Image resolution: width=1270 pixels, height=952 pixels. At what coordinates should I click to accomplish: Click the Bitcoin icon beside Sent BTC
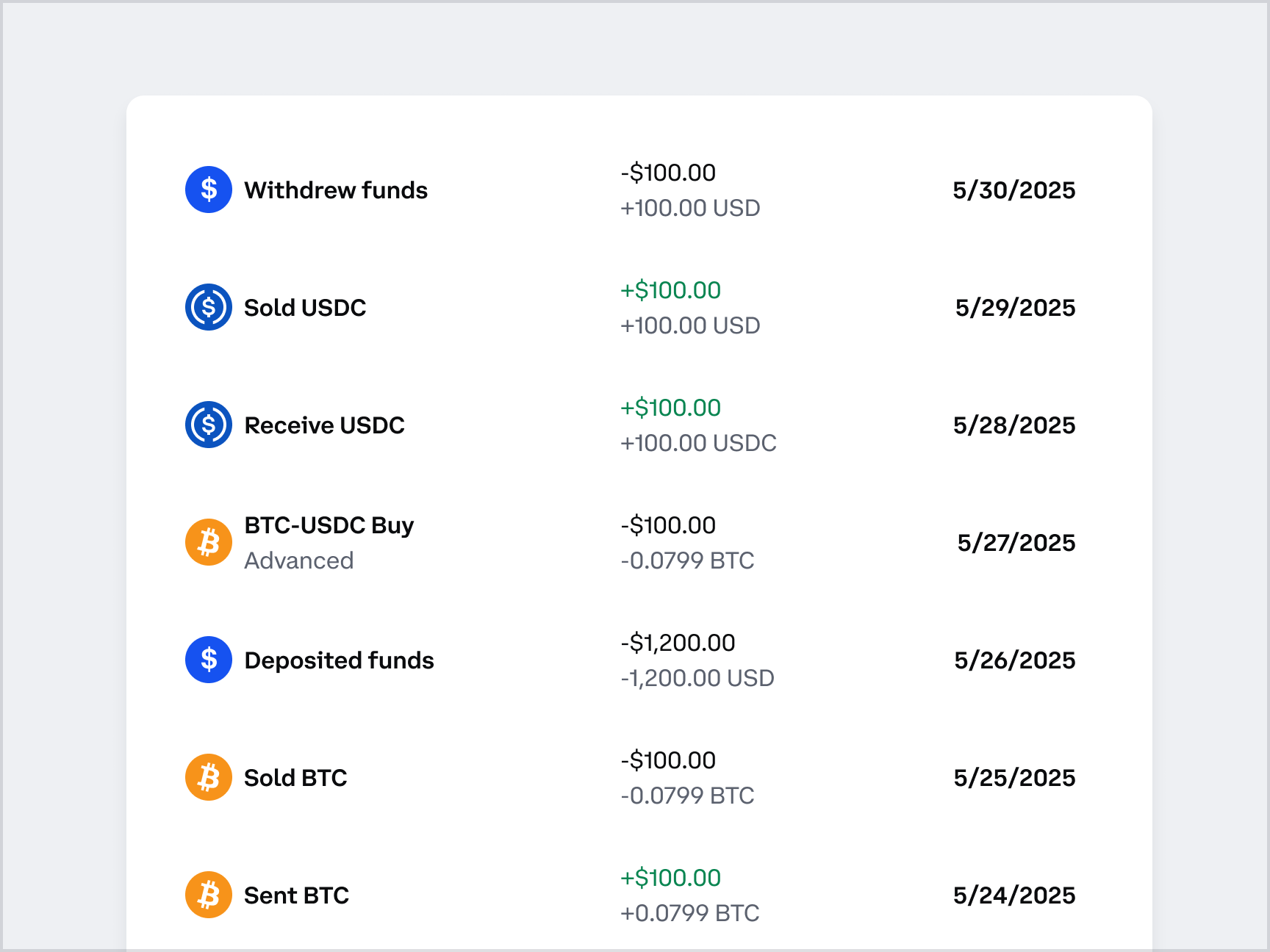(209, 895)
